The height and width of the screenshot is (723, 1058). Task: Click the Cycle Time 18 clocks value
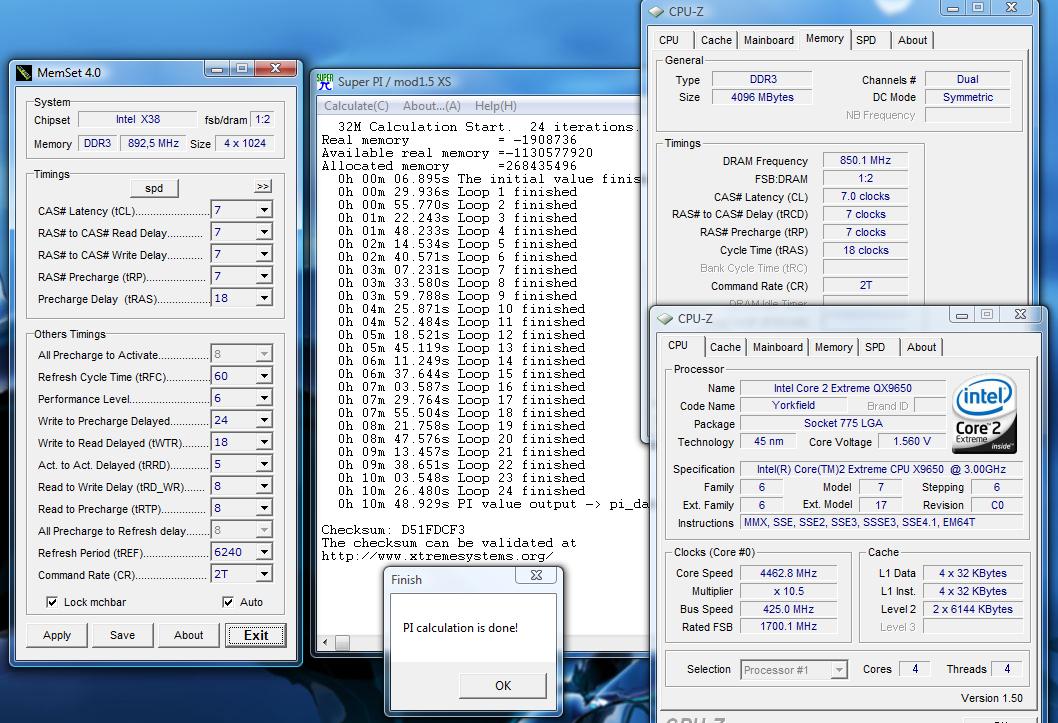(x=865, y=250)
